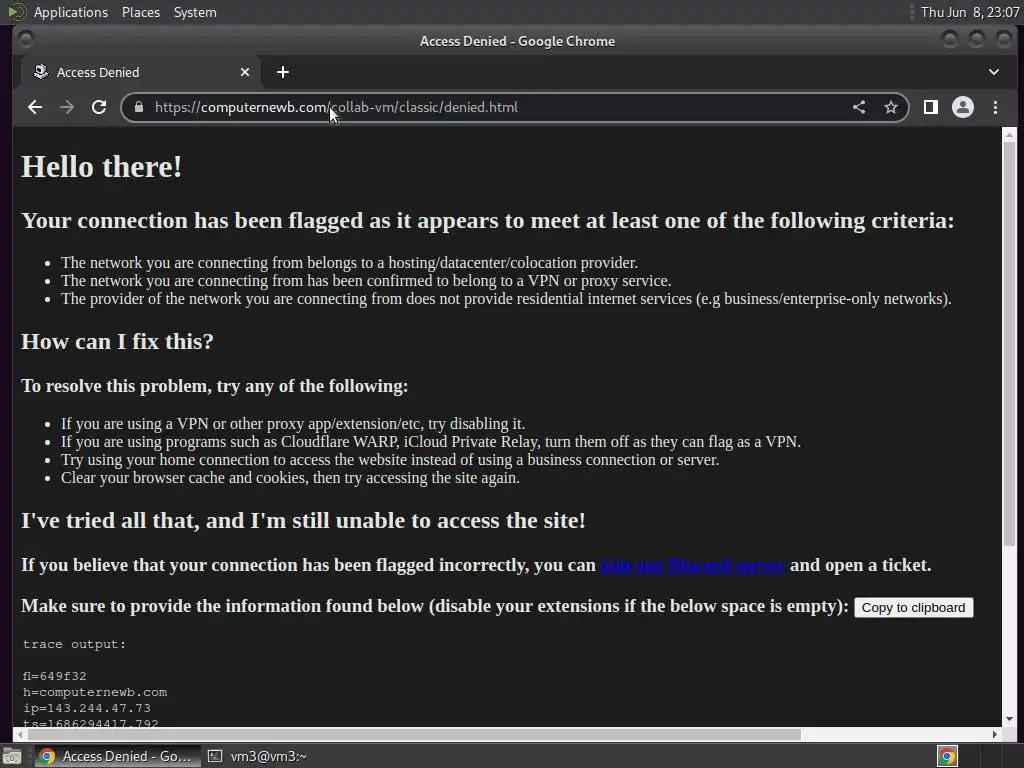Image resolution: width=1024 pixels, height=768 pixels.
Task: Click the fl=649f32 trace line
Action: pos(54,676)
